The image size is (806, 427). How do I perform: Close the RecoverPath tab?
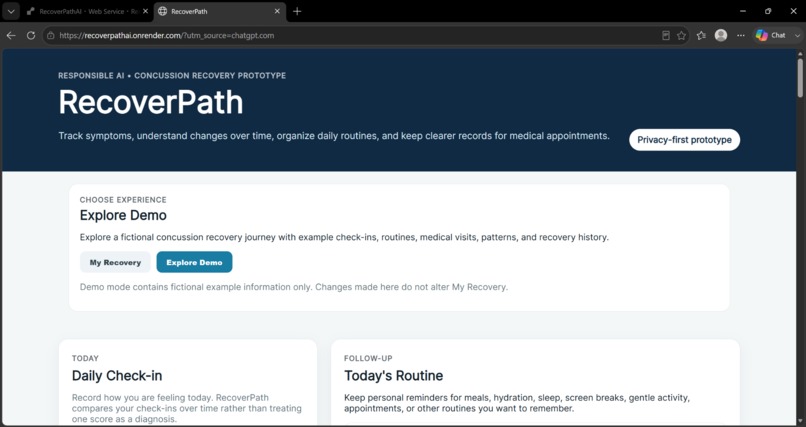click(x=278, y=11)
